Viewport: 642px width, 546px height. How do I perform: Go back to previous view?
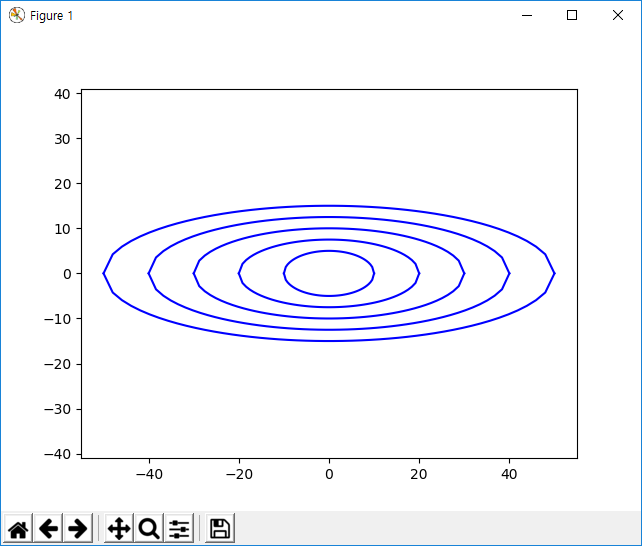pyautogui.click(x=48, y=528)
